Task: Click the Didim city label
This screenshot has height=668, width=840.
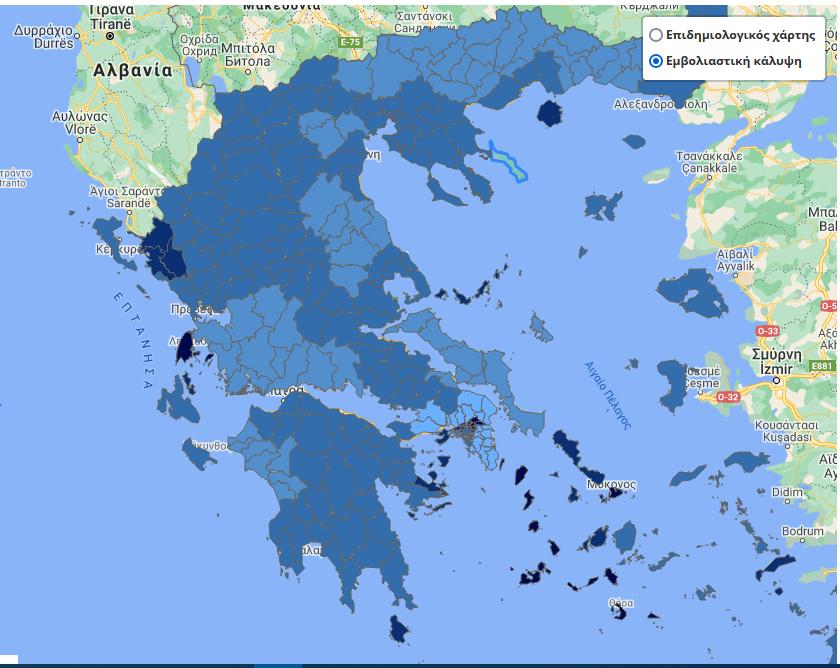Action: point(787,492)
